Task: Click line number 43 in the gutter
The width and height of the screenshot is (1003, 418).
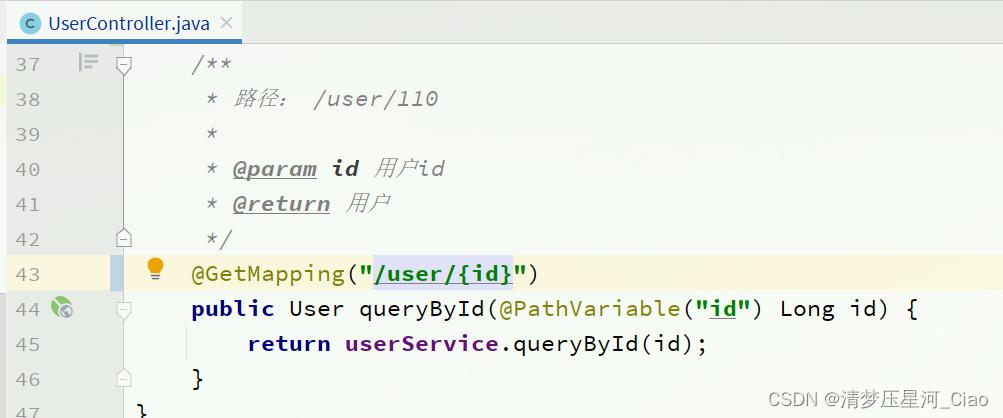Action: pyautogui.click(x=27, y=274)
